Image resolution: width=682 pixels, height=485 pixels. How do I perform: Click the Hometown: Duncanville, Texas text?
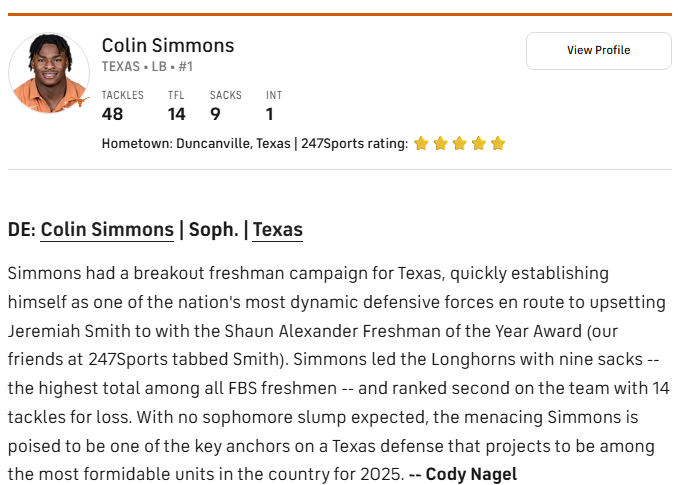pos(196,144)
